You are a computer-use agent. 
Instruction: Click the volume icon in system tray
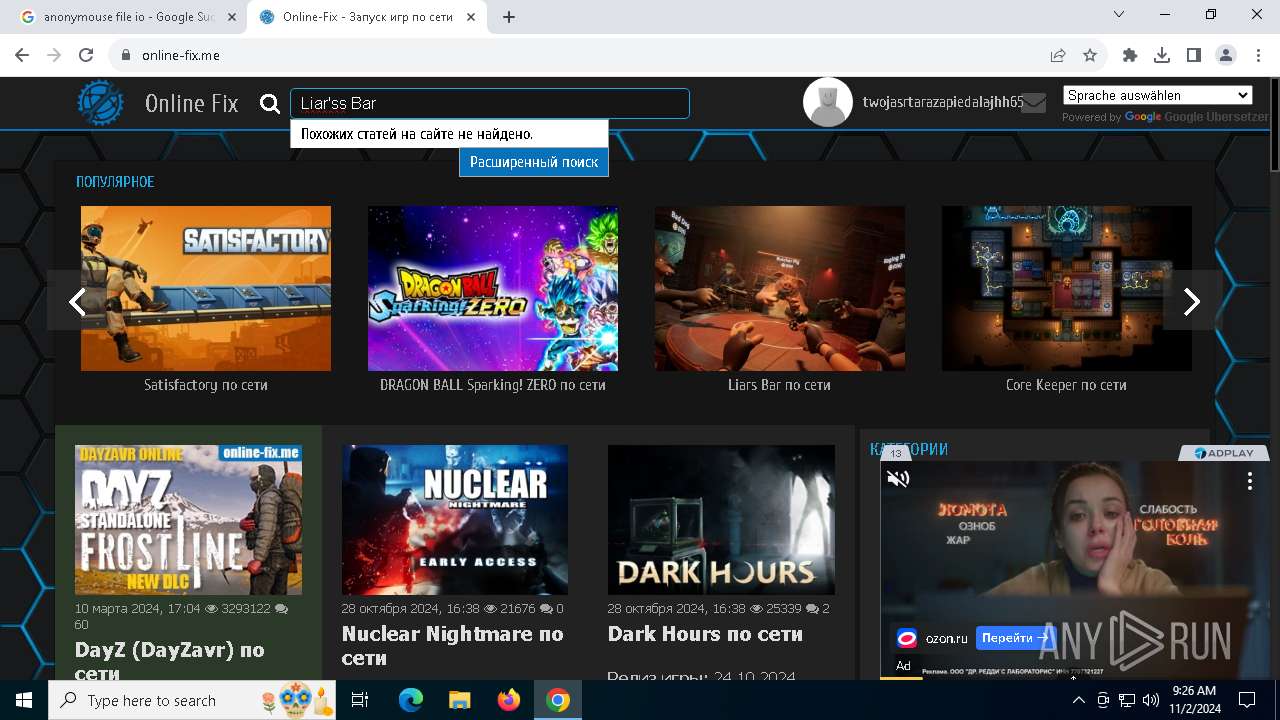[1151, 700]
